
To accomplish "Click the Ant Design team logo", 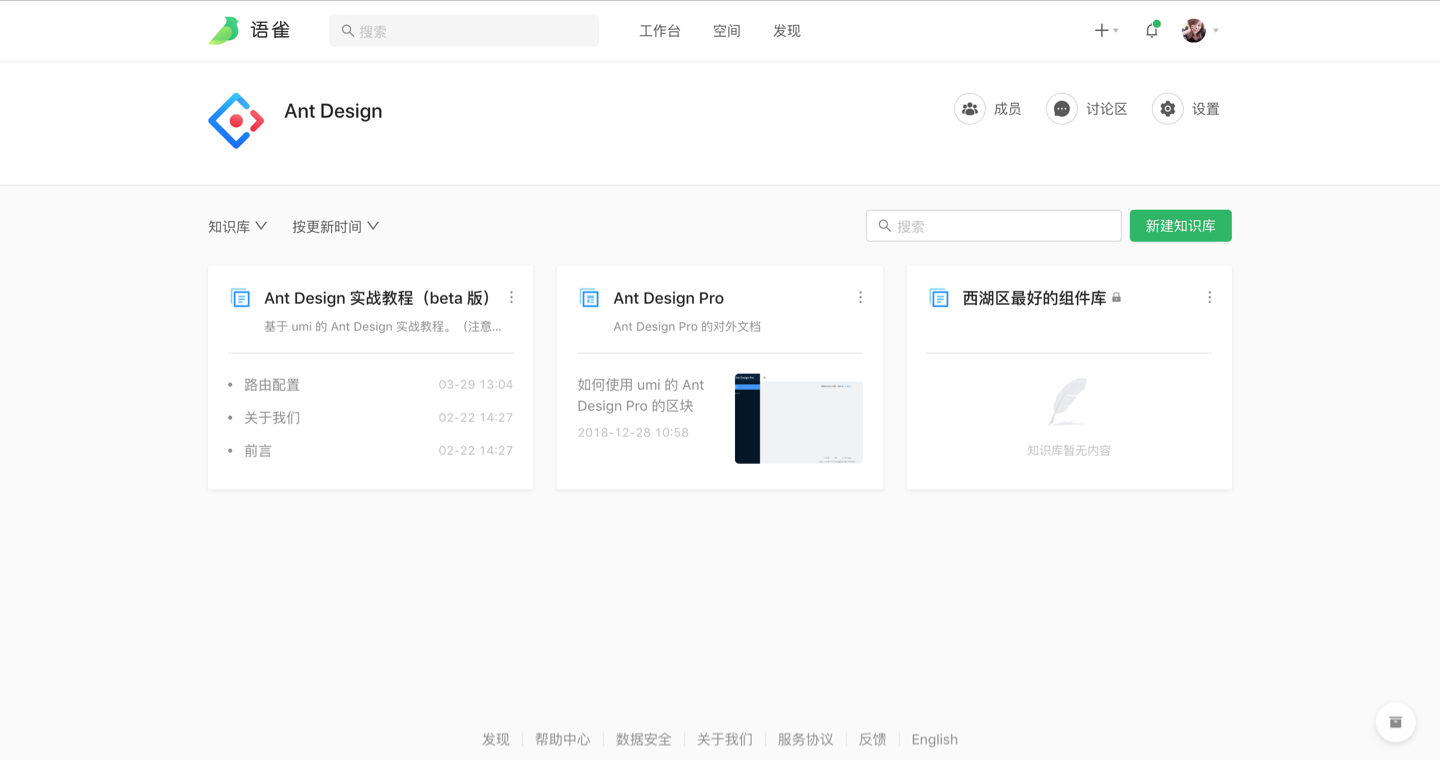I will point(236,121).
